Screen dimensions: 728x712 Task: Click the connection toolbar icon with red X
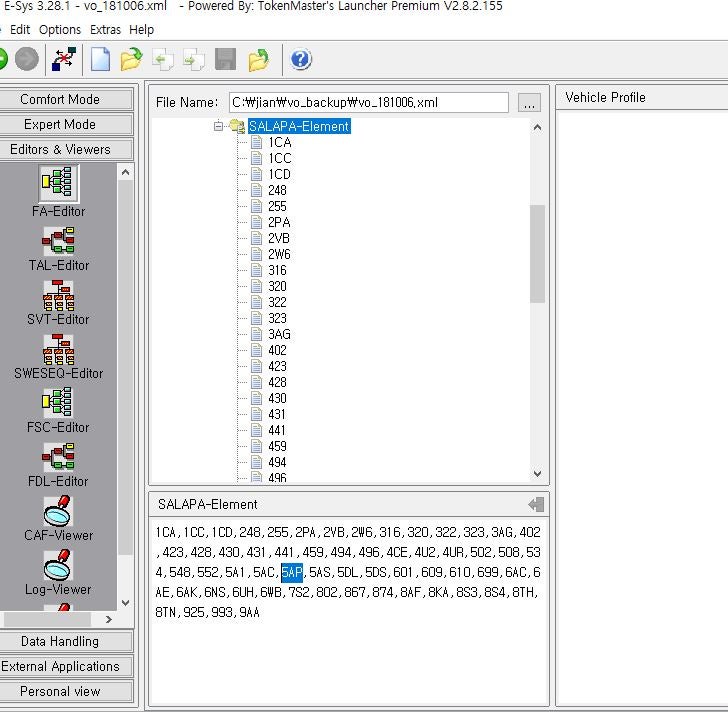pyautogui.click(x=64, y=60)
